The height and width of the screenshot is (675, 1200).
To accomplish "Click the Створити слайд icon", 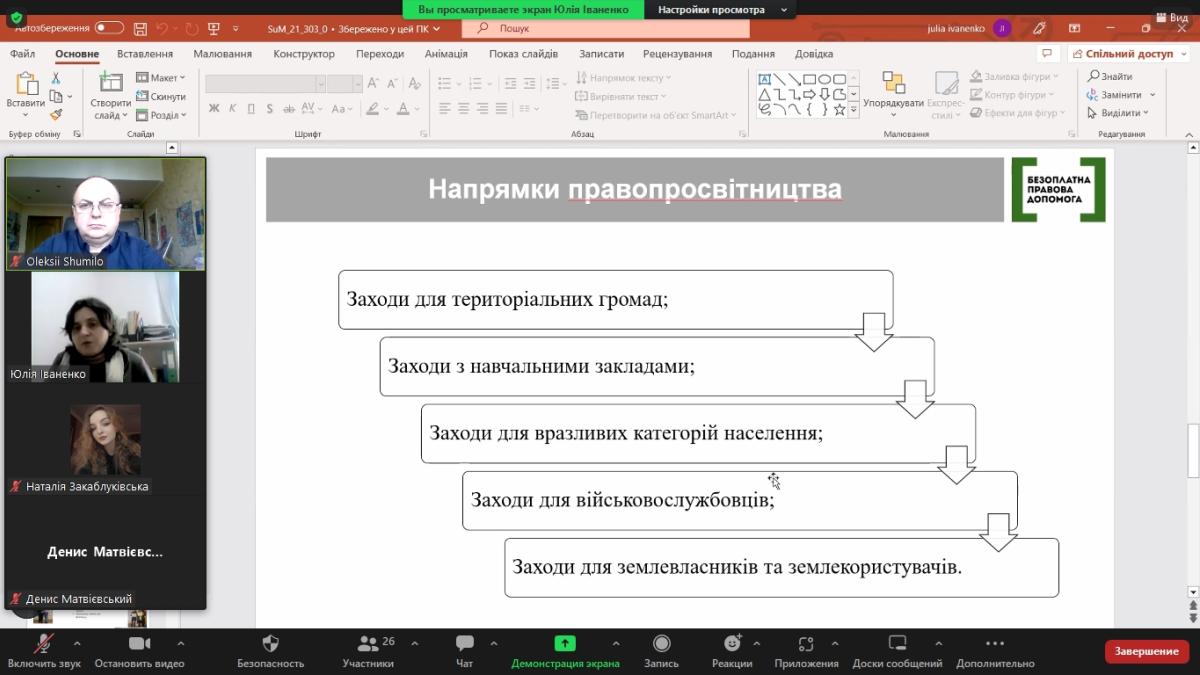I will [110, 84].
